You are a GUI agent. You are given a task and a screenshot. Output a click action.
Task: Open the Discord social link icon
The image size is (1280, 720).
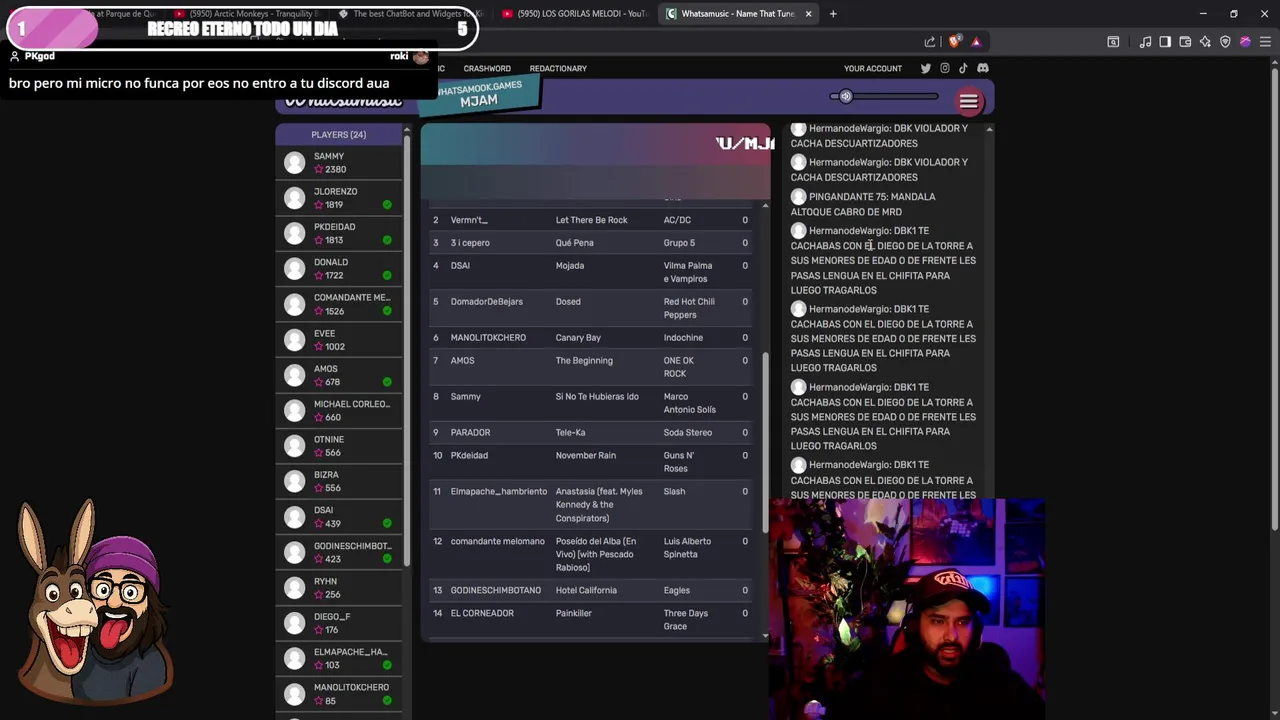point(983,68)
